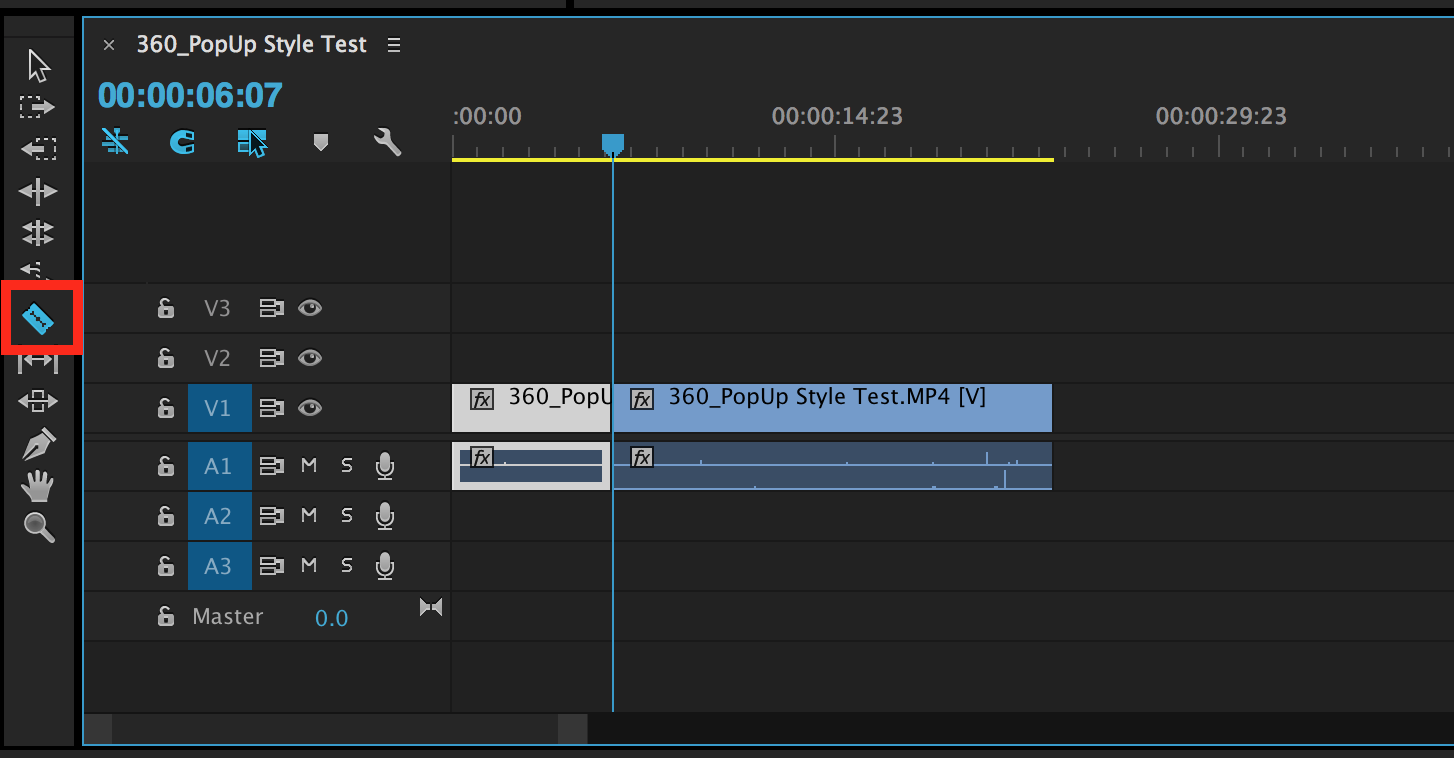Click the Master track output channel icon

pos(431,607)
